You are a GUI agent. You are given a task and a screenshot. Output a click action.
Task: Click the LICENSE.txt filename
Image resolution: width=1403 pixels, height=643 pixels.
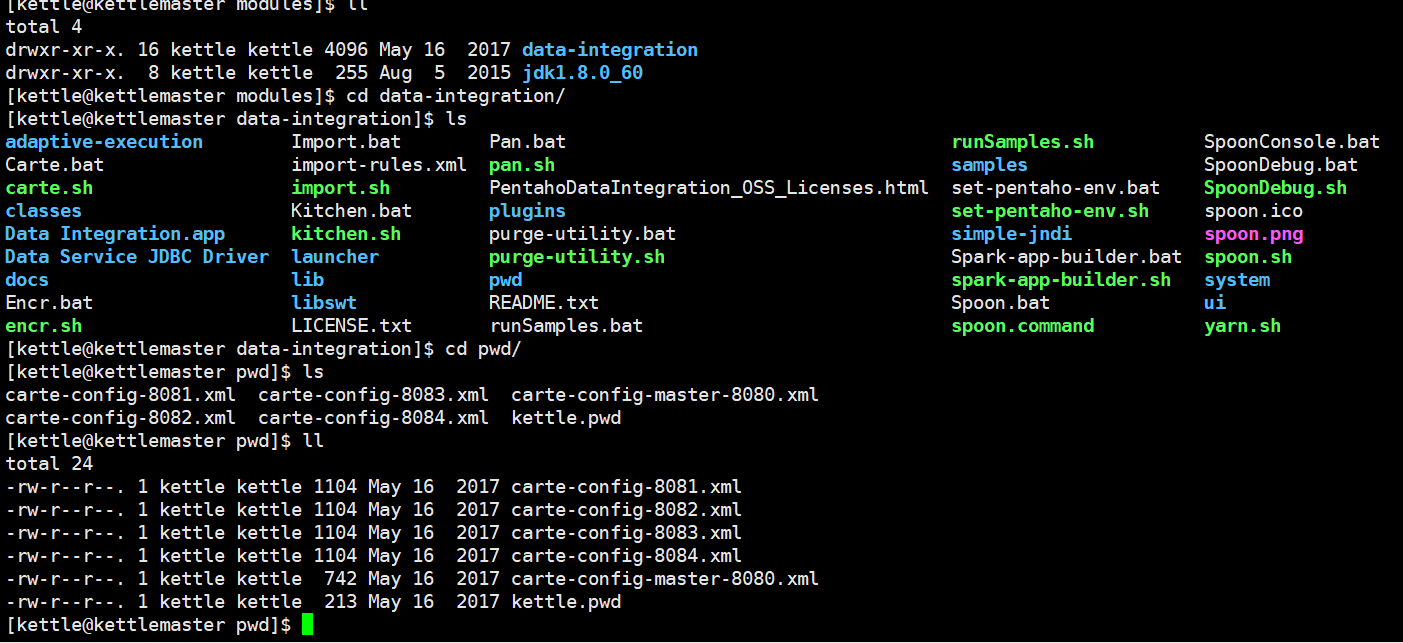pos(352,326)
